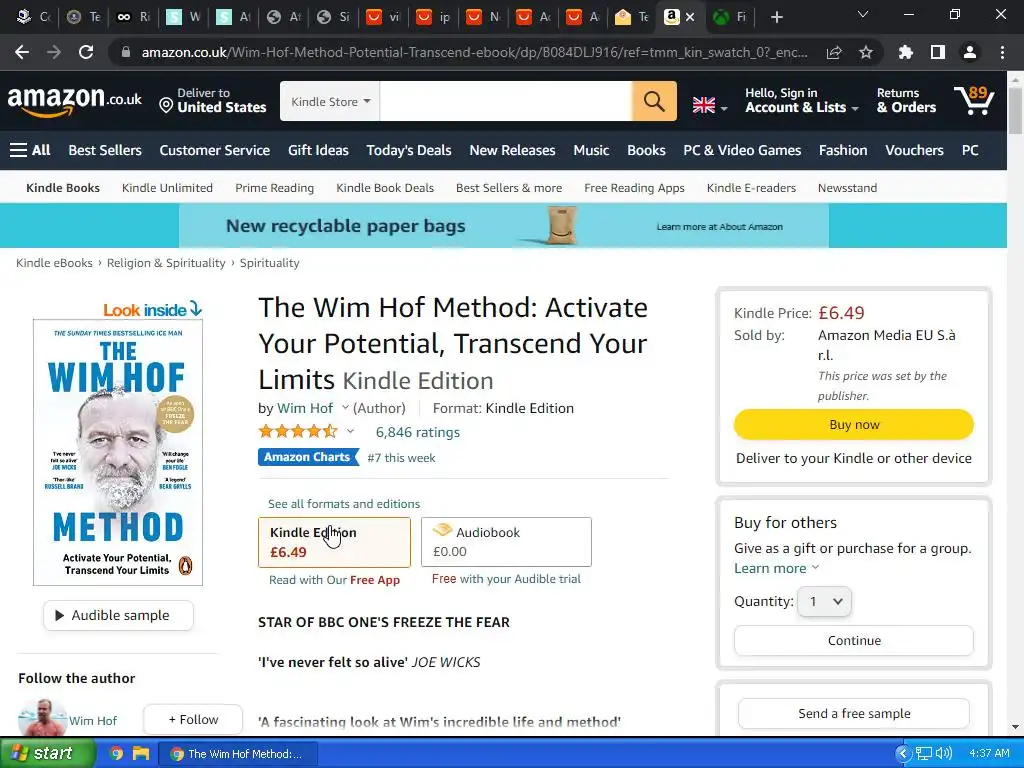Screen dimensions: 1024x768
Task: Select the Audiobook format box
Action: tap(506, 542)
